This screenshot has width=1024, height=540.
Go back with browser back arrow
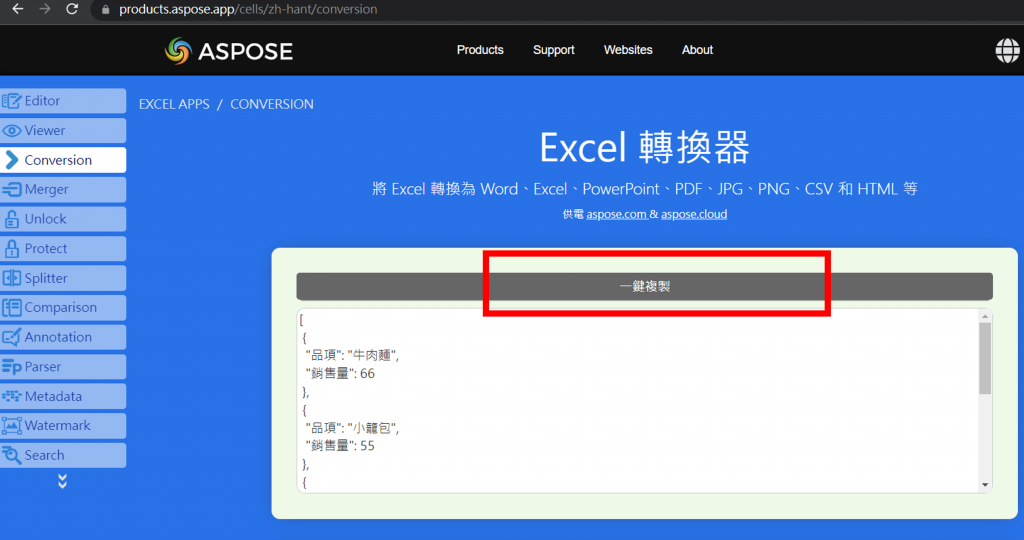tap(18, 9)
